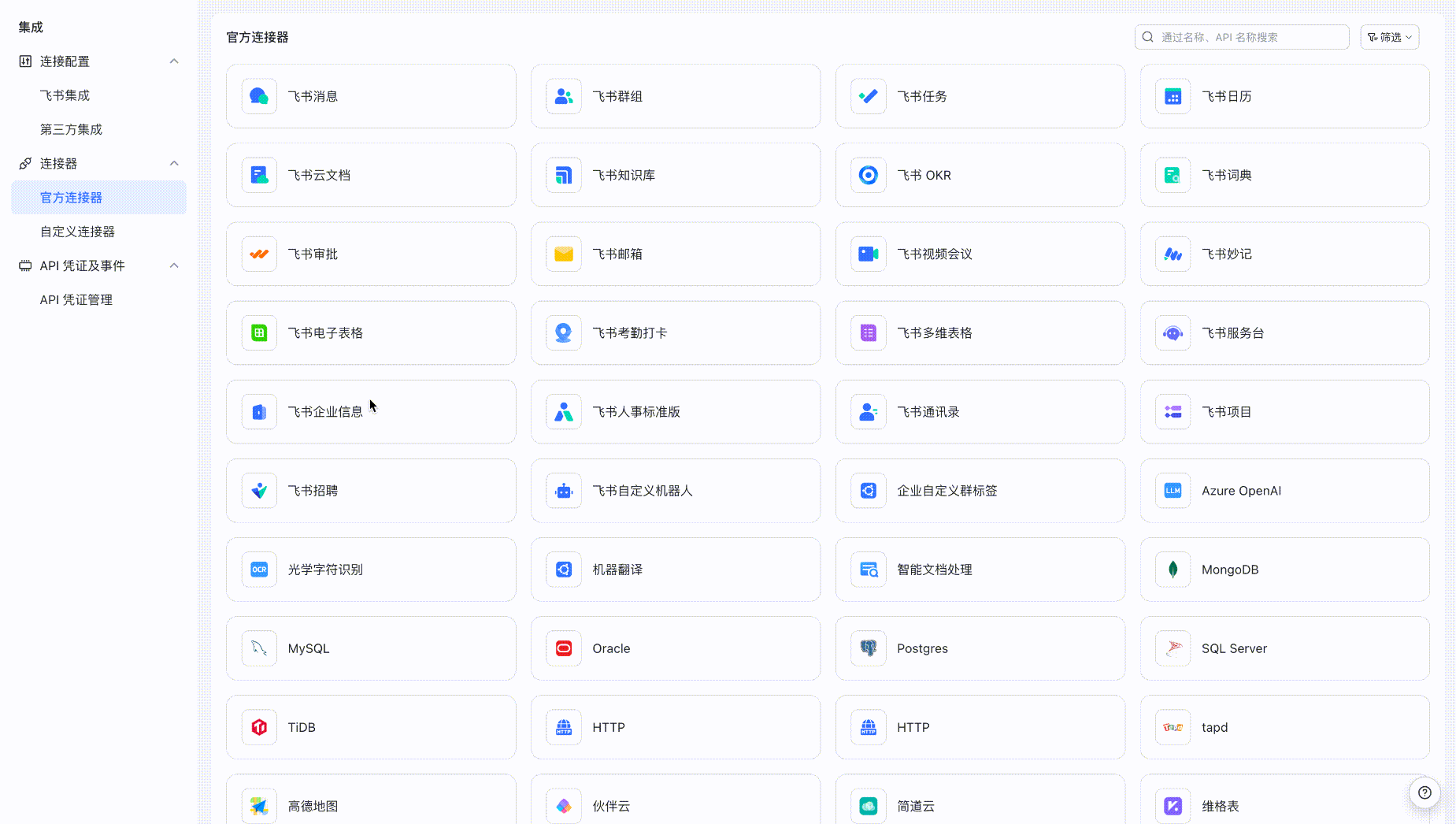The width and height of the screenshot is (1456, 824).
Task: Collapse the API 凭证及事件 section chevron
Action: point(174,265)
